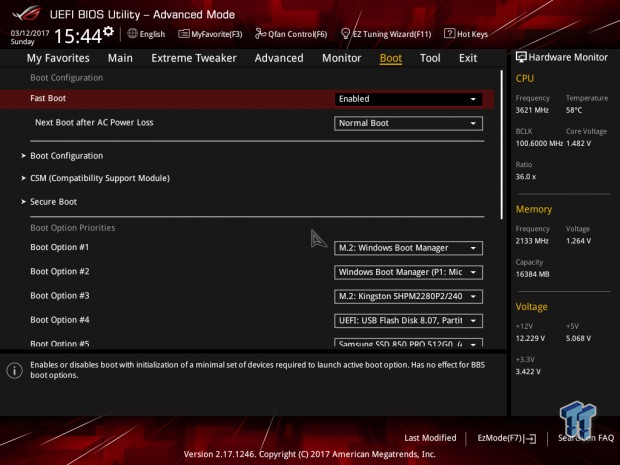
Task: Open the Boot Option #4 dropdown
Action: coord(408,321)
